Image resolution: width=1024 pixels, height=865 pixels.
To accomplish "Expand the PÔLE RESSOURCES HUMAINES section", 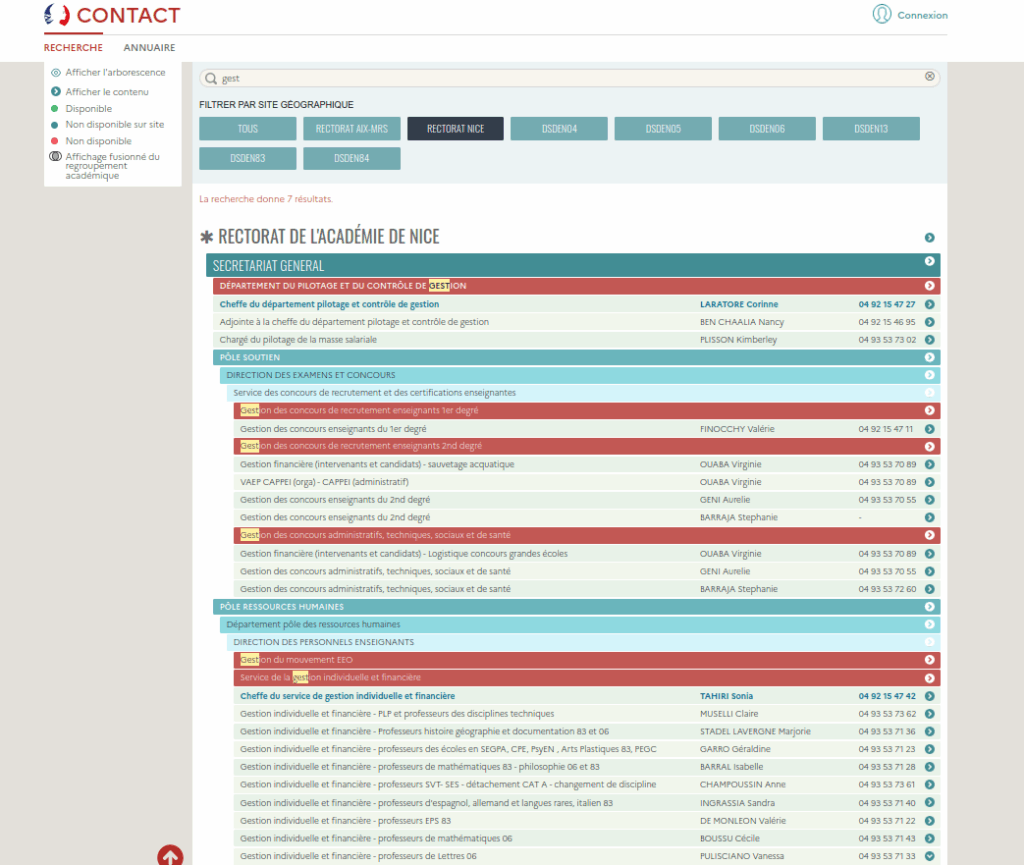I will pos(929,607).
